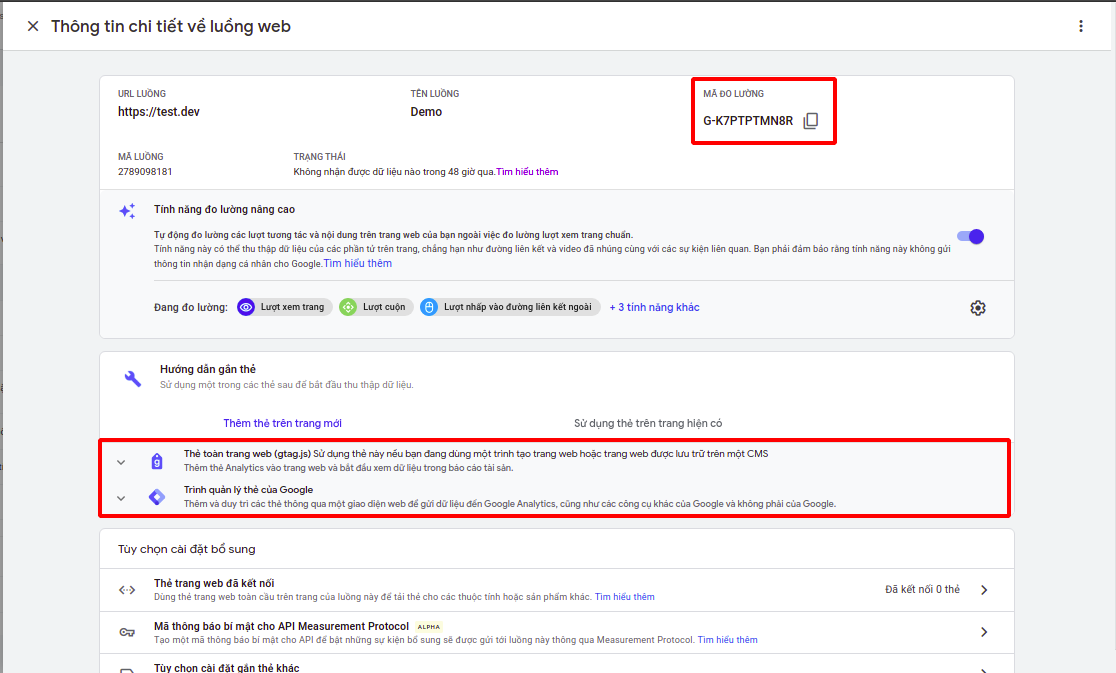Click the gtag.js tag icon
Screen dimensions: 1116x673
157,462
